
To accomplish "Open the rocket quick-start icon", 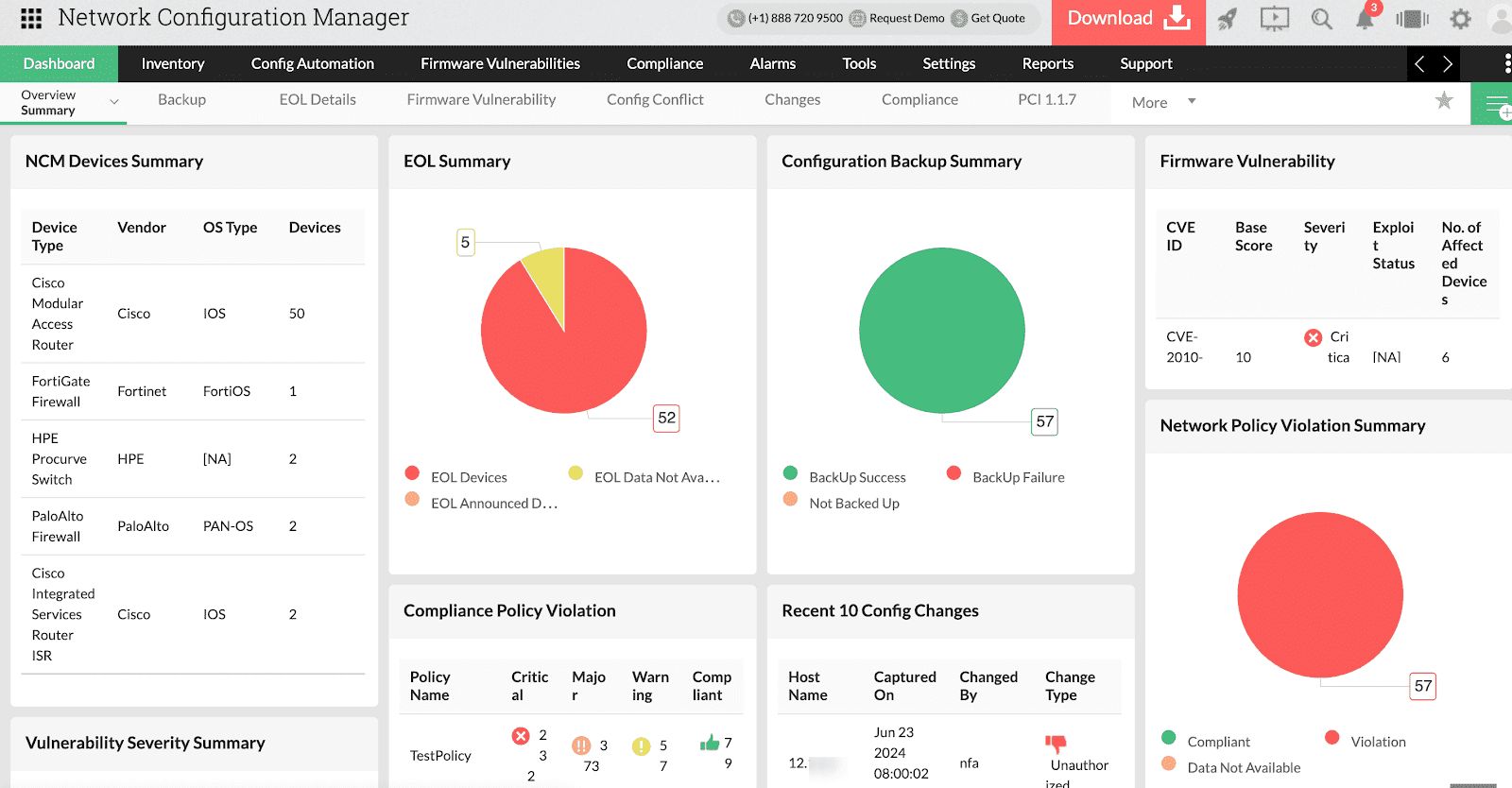I will coord(1227,18).
